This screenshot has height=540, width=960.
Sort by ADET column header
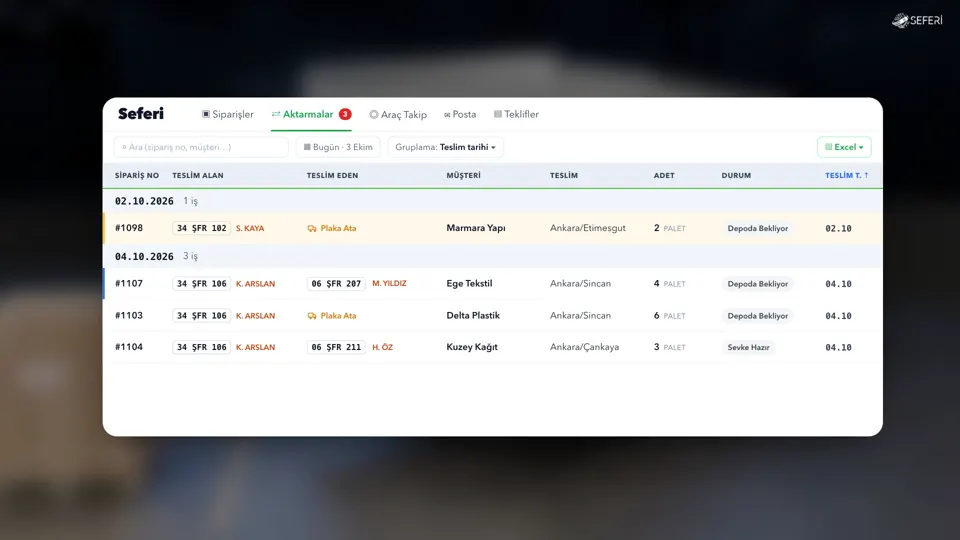click(x=664, y=176)
